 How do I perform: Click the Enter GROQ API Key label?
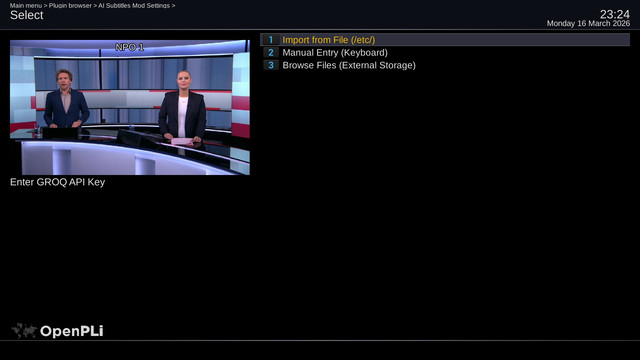tap(58, 182)
